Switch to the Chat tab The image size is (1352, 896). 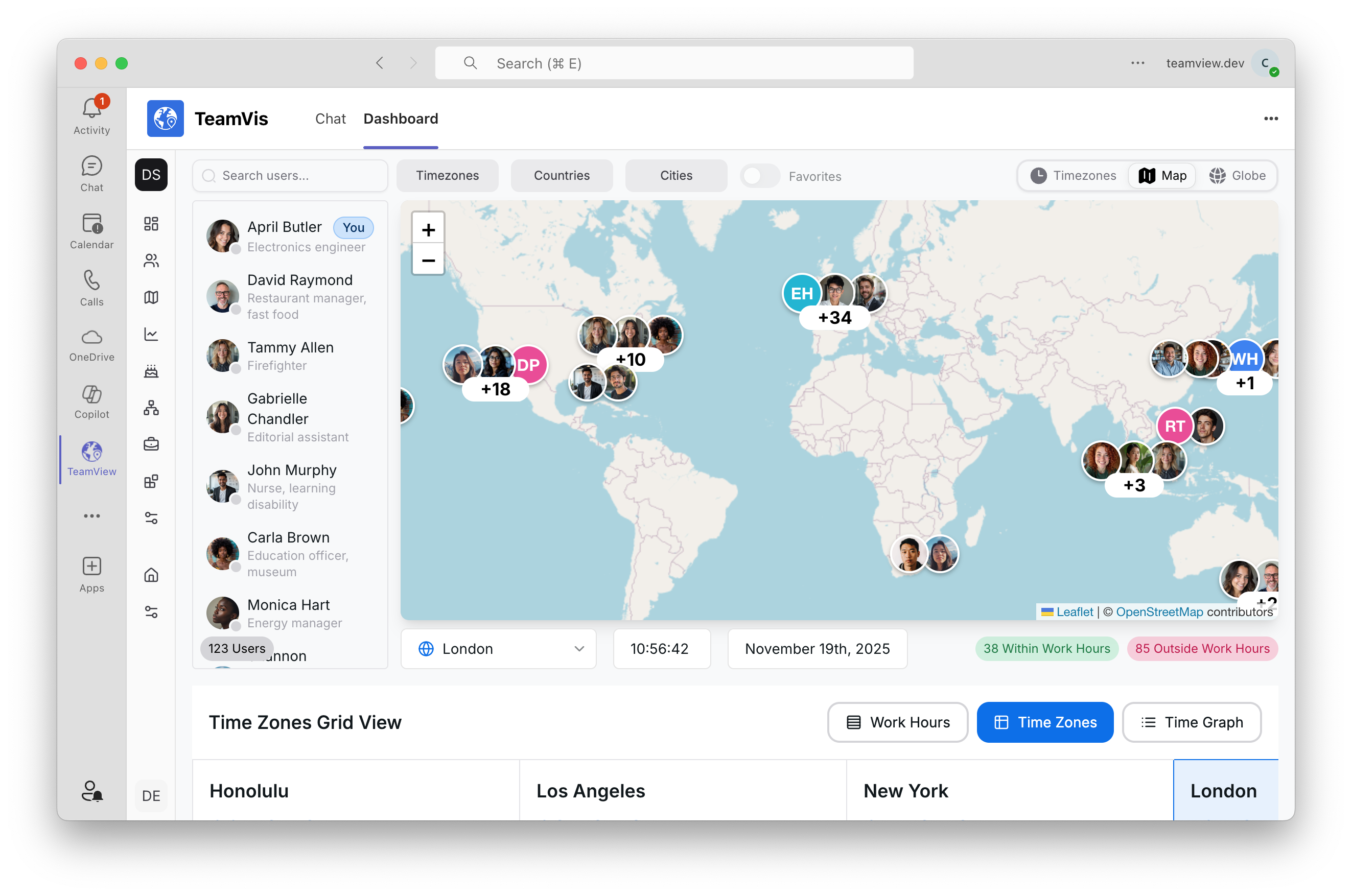coord(330,119)
